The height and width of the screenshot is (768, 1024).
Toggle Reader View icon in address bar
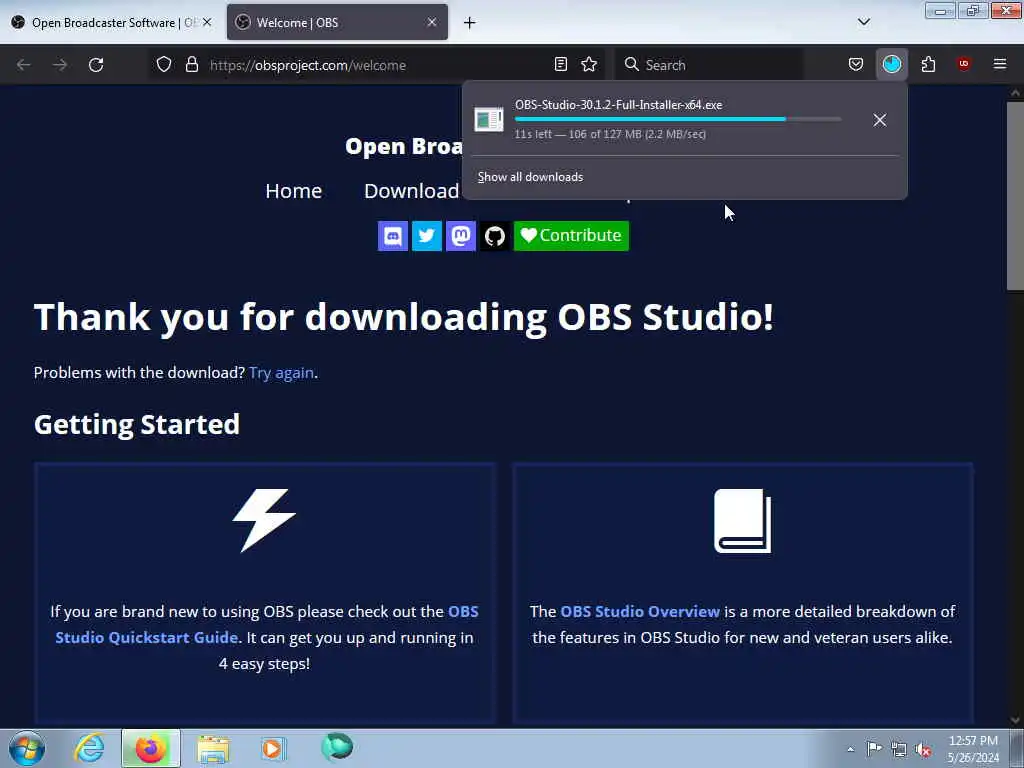coord(560,65)
